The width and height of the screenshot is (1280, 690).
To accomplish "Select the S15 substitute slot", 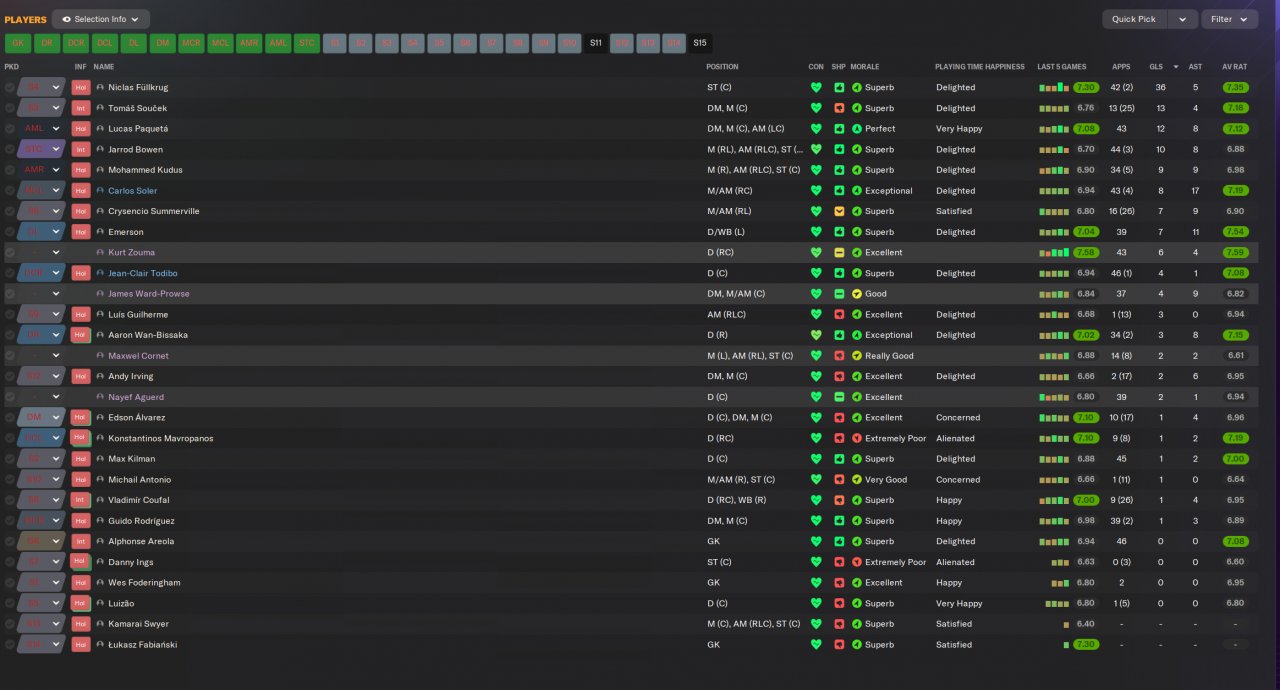I will coord(700,43).
